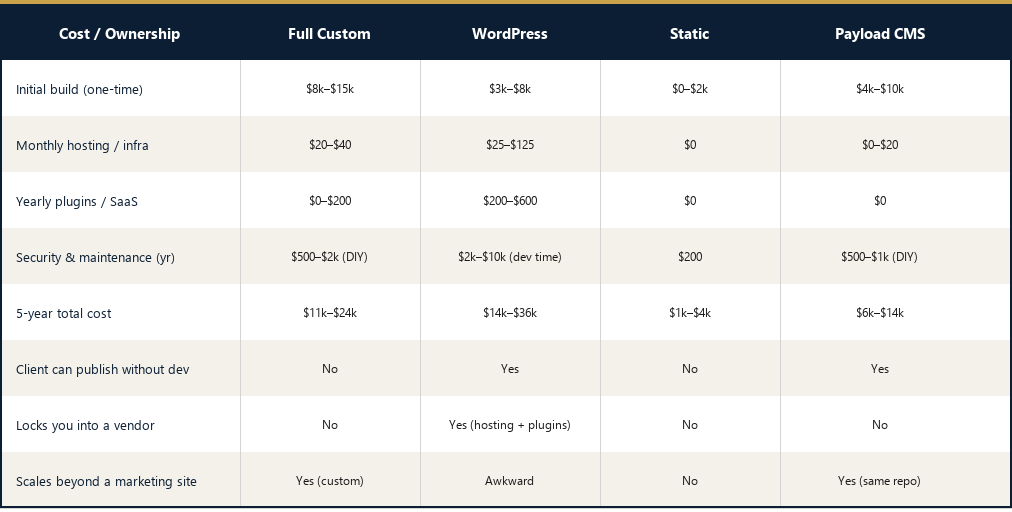Viewport: 1012px width, 512px height.
Task: Select the 5-year total cost row label
Action: point(63,314)
